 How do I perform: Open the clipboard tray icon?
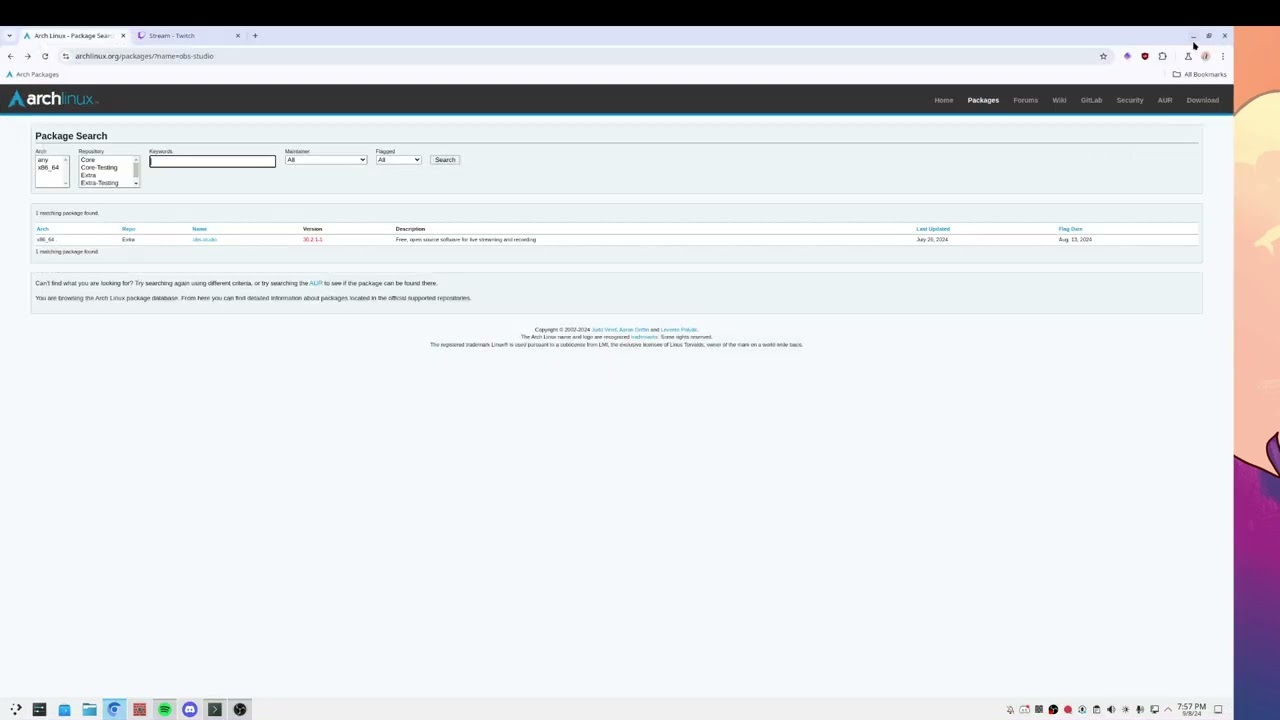click(x=1096, y=710)
